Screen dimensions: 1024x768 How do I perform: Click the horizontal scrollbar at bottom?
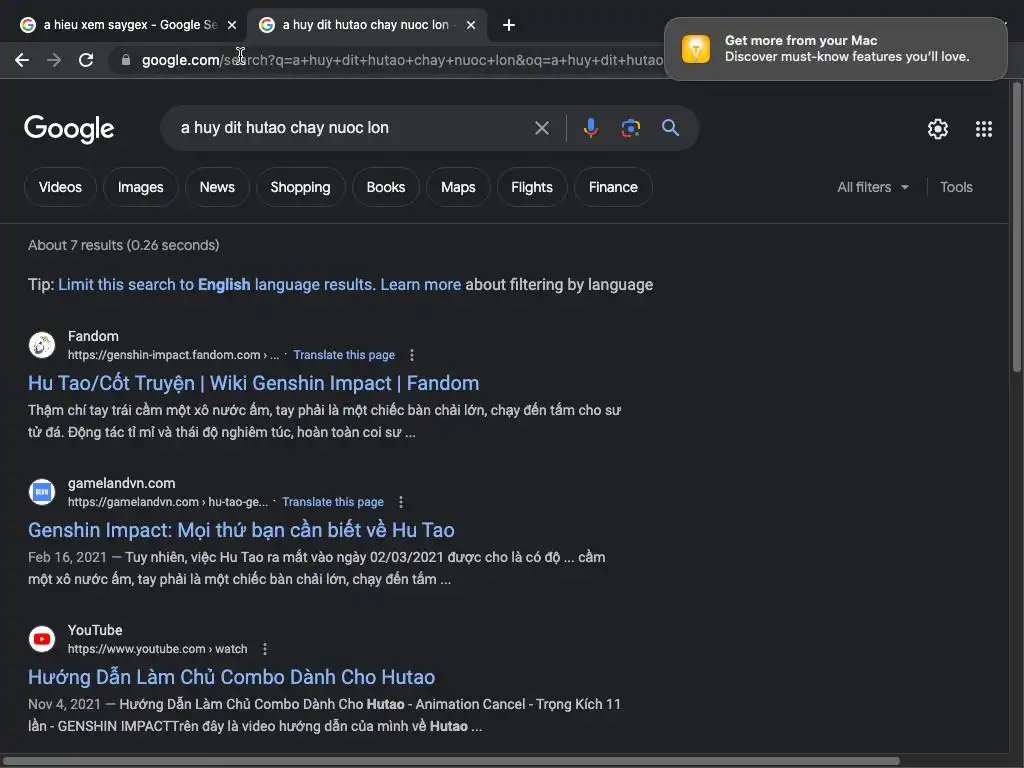tap(451, 761)
